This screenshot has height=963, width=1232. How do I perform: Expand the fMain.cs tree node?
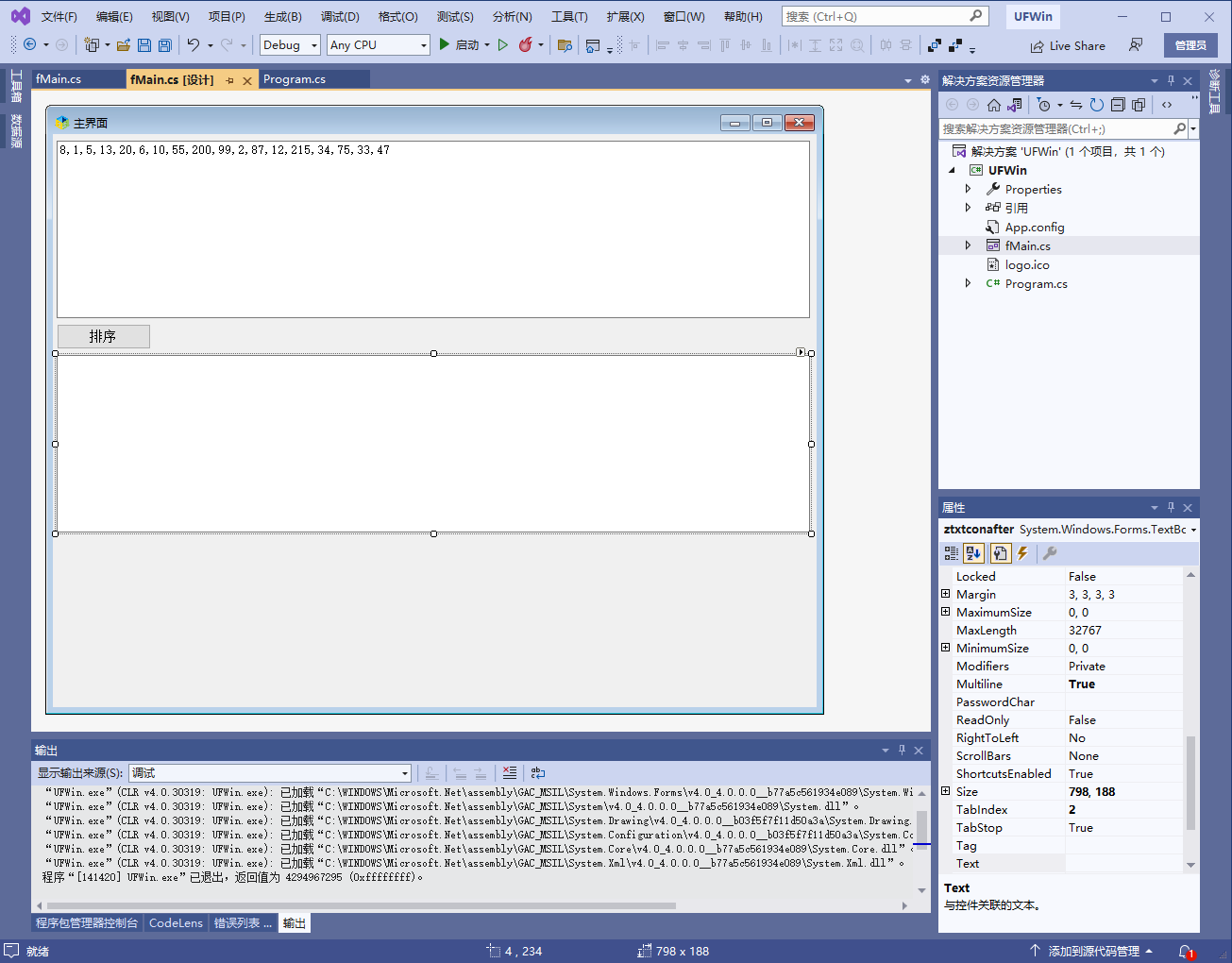(968, 245)
